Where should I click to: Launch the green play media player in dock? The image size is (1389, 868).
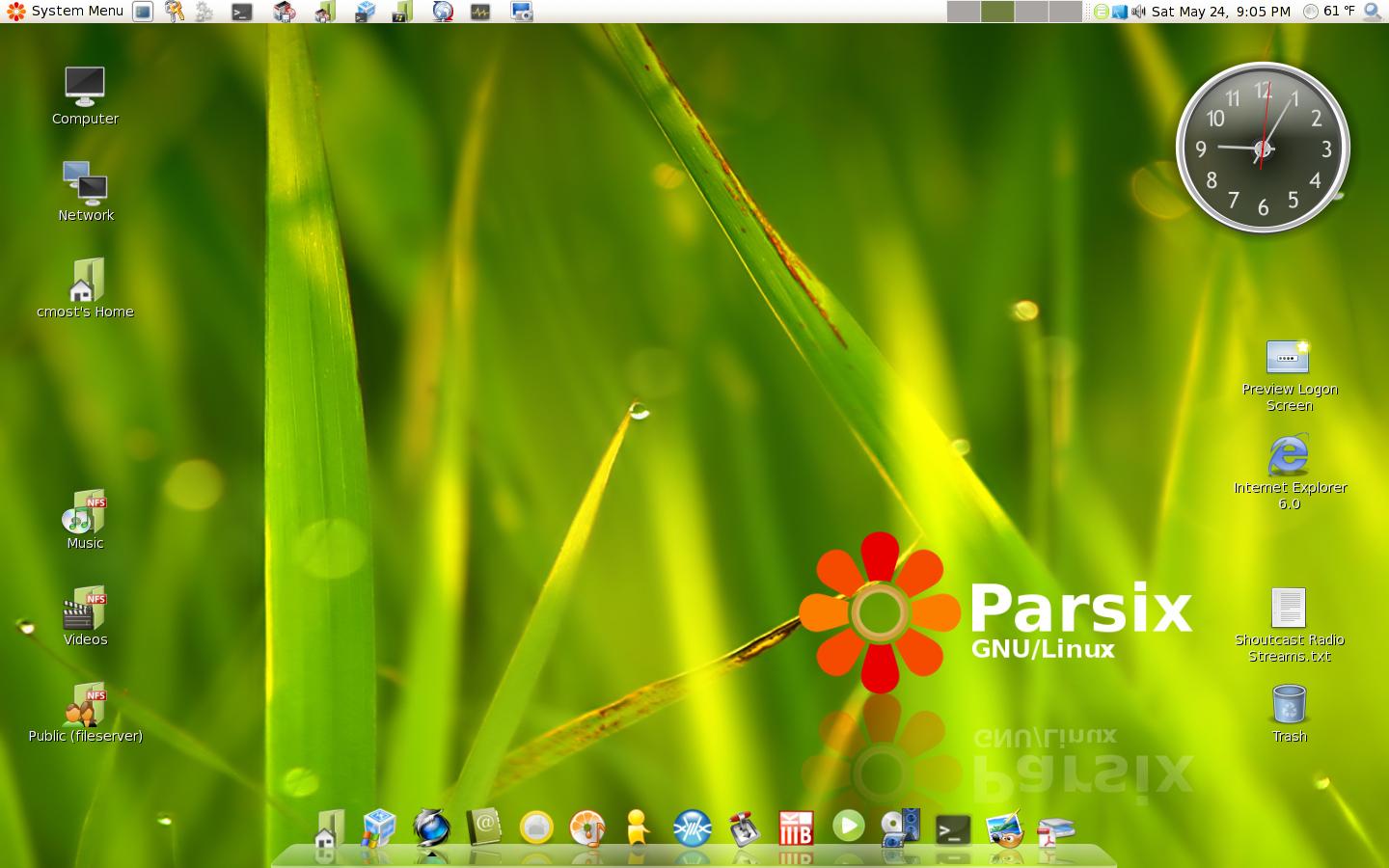(849, 826)
